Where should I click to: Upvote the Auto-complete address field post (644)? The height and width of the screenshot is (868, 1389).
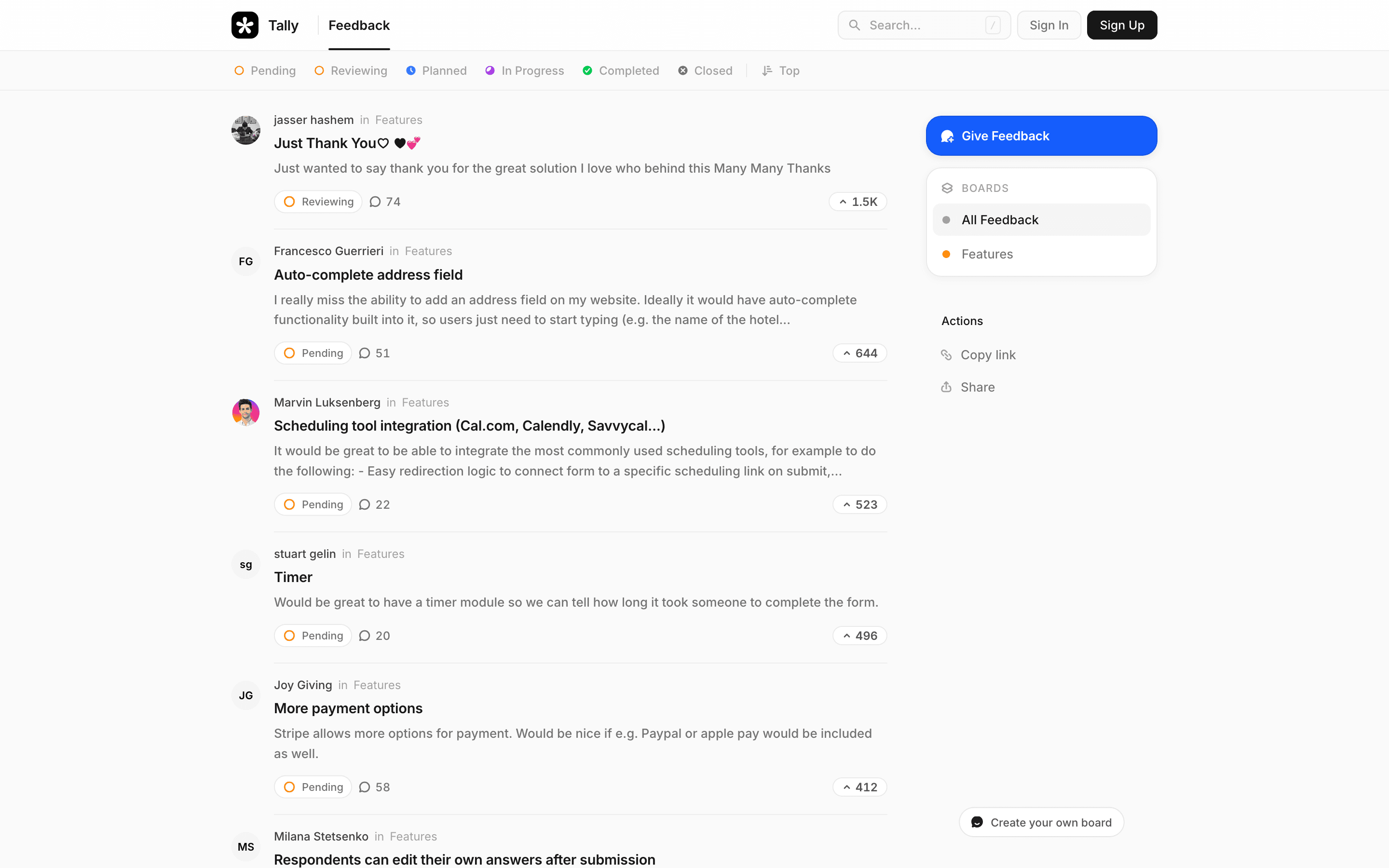[860, 353]
